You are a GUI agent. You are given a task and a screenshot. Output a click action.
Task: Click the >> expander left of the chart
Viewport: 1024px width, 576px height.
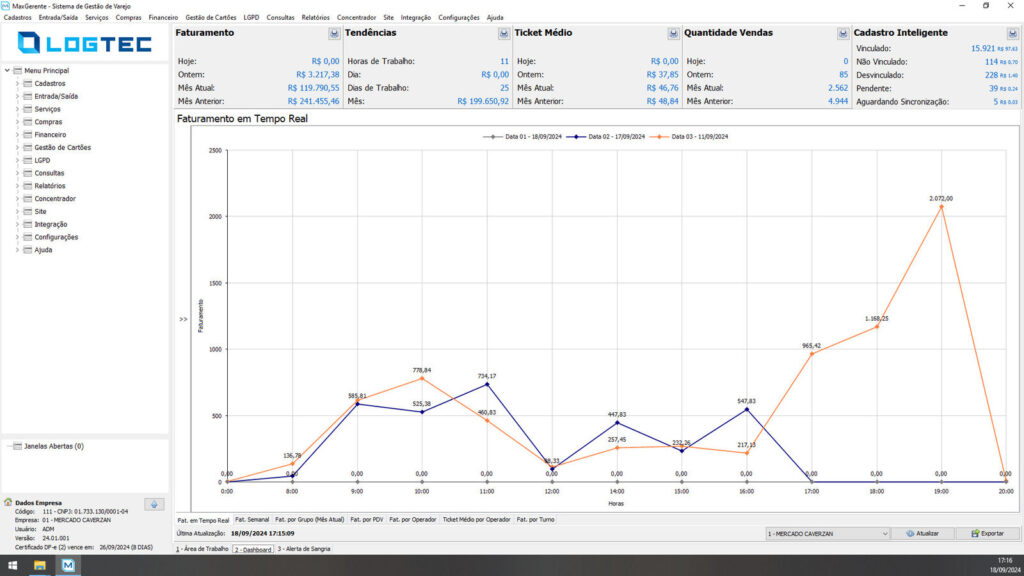[x=184, y=319]
